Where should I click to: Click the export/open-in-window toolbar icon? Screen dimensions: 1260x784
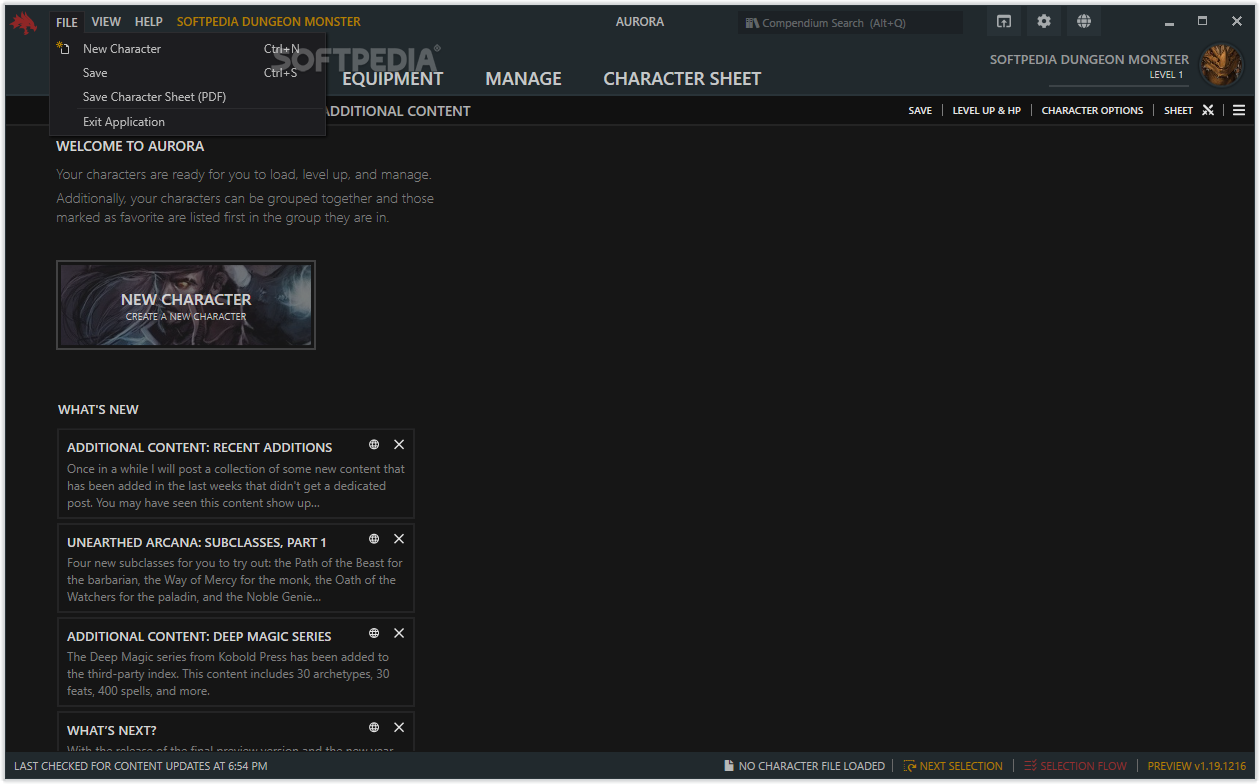[x=1004, y=22]
